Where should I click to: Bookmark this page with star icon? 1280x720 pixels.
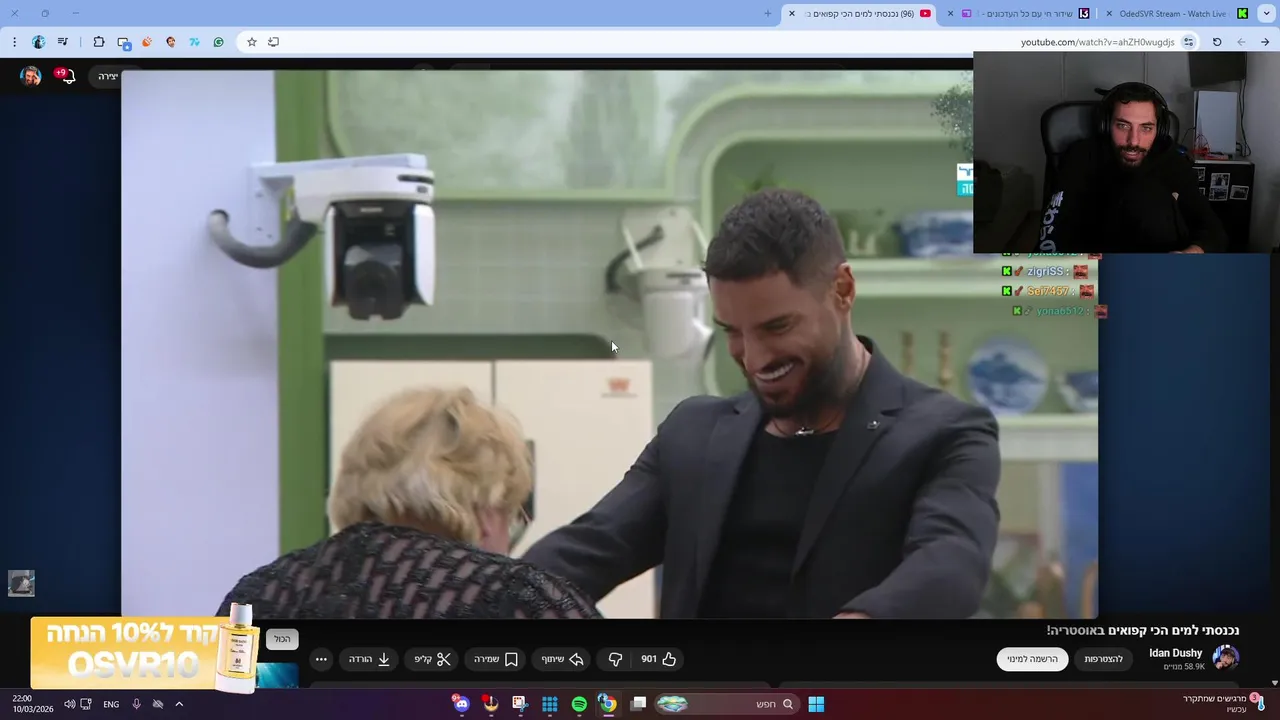click(x=252, y=42)
